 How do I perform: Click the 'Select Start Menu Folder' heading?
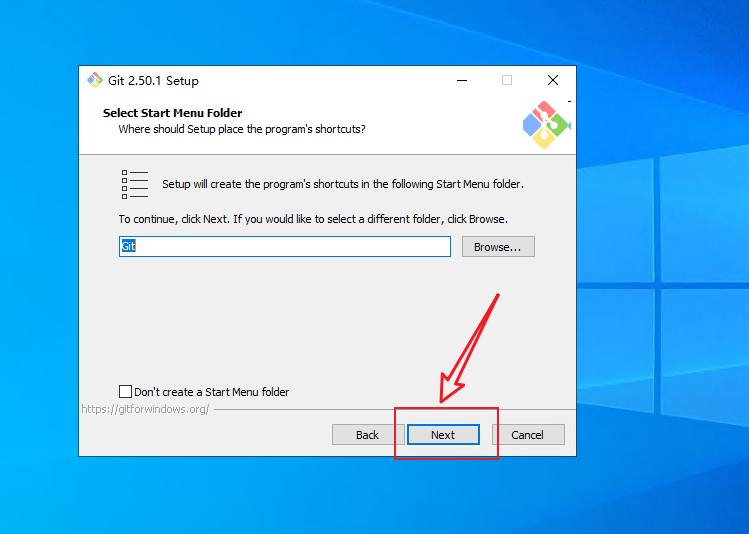(x=172, y=113)
